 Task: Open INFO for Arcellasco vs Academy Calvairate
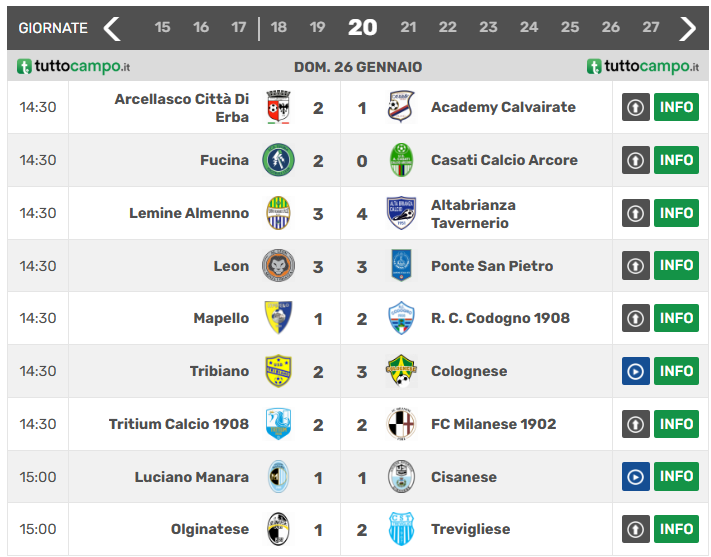tap(676, 107)
